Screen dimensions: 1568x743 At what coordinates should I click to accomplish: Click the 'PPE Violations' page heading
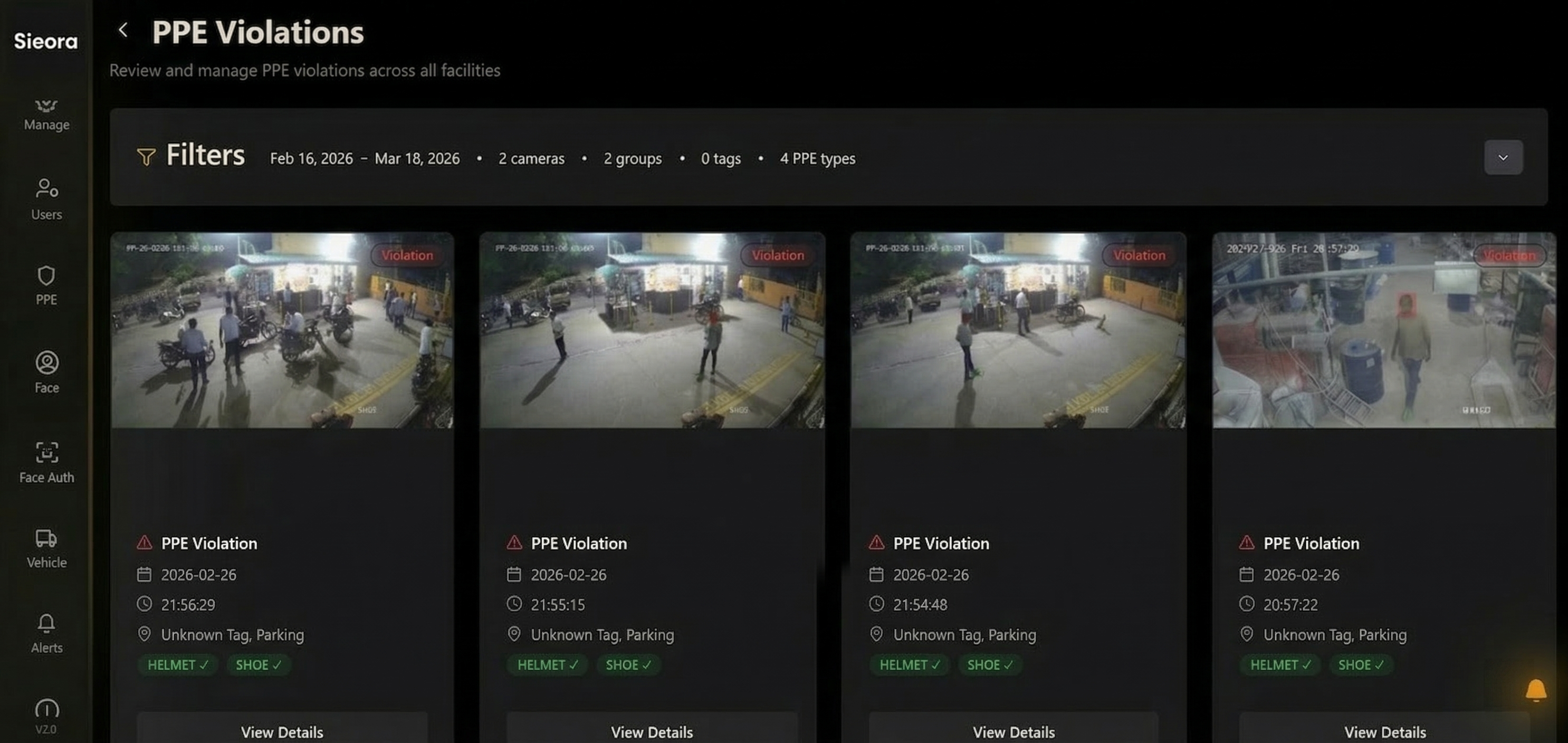point(257,32)
